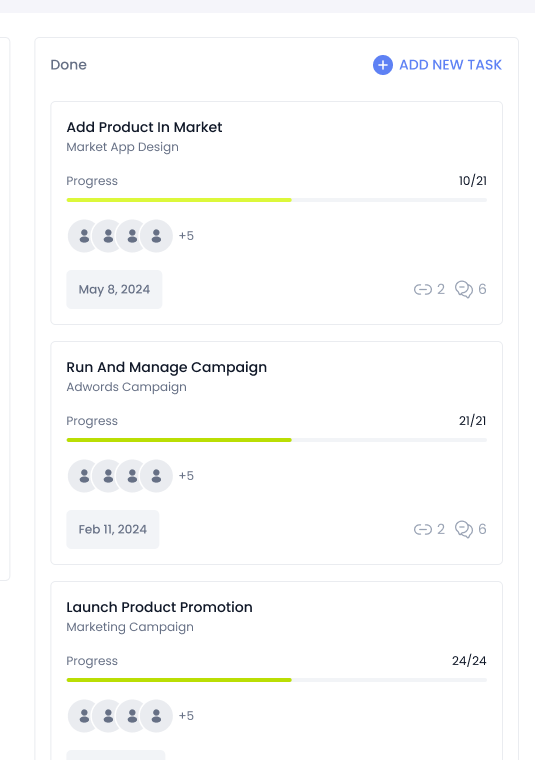This screenshot has width=535, height=760.
Task: Click the Feb 11, 2024 date badge
Action: click(113, 529)
